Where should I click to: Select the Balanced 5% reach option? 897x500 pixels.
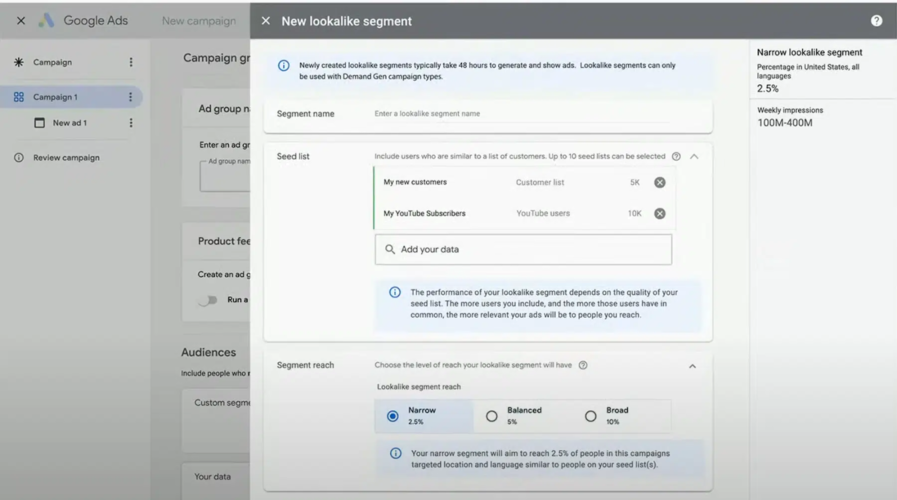[492, 416]
